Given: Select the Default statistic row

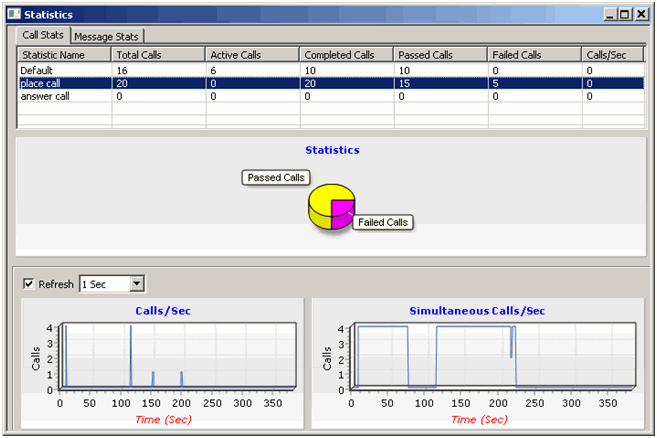Looking at the screenshot, I should point(331,70).
